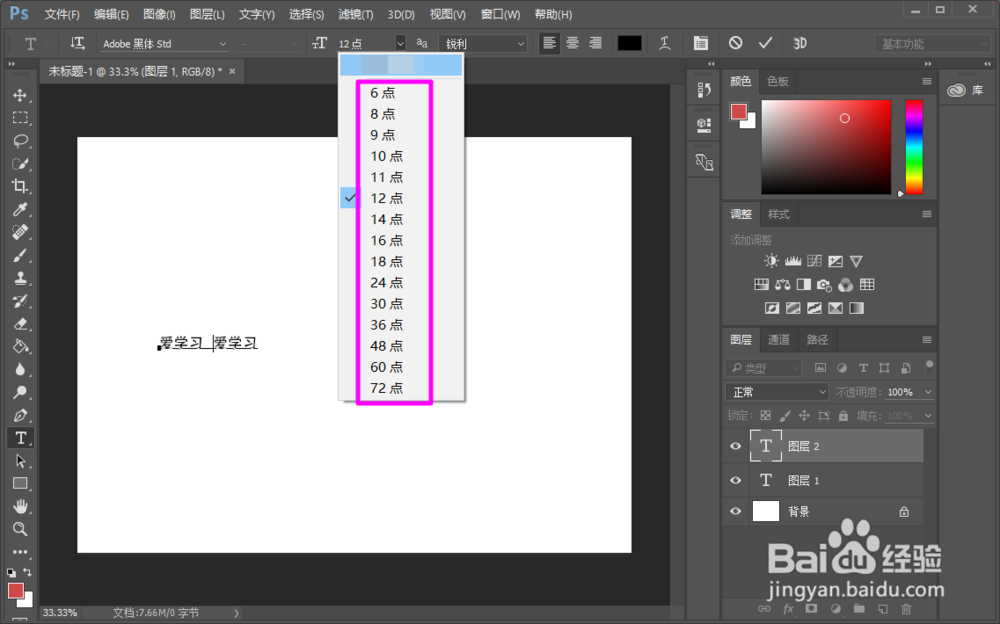
Task: Click the 3D button in the options bar
Action: tap(799, 43)
